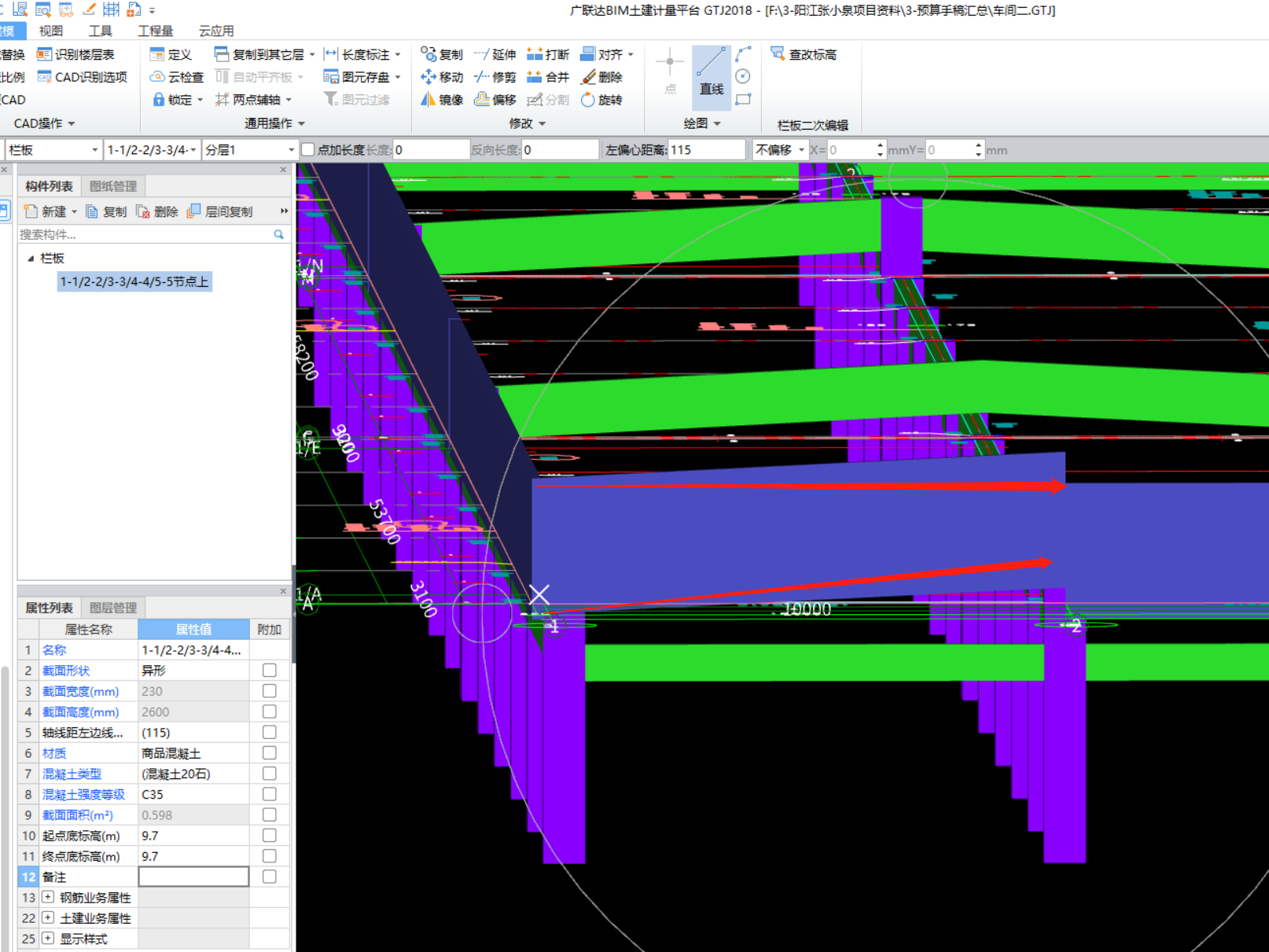The image size is (1269, 952).
Task: Select 复制到其它层 copy to other floors
Action: coord(264,54)
